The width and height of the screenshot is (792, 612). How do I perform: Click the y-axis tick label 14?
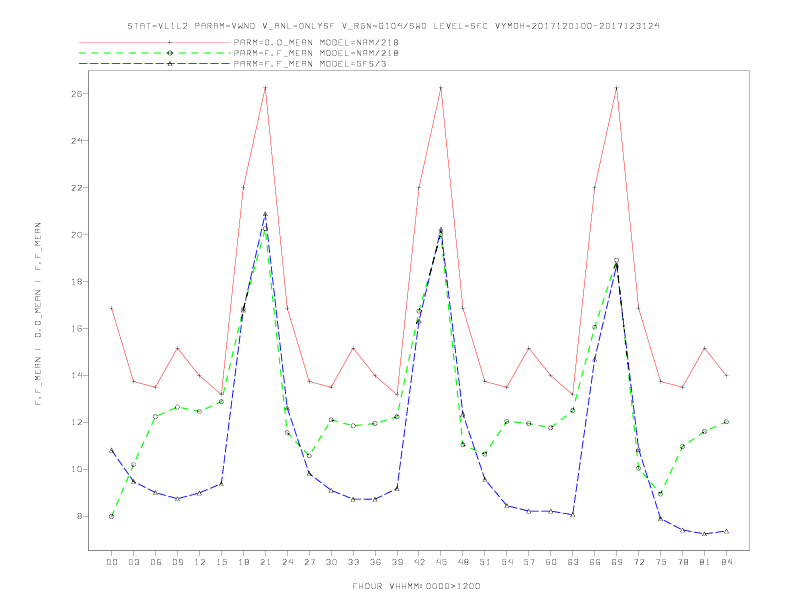pyautogui.click(x=77, y=376)
